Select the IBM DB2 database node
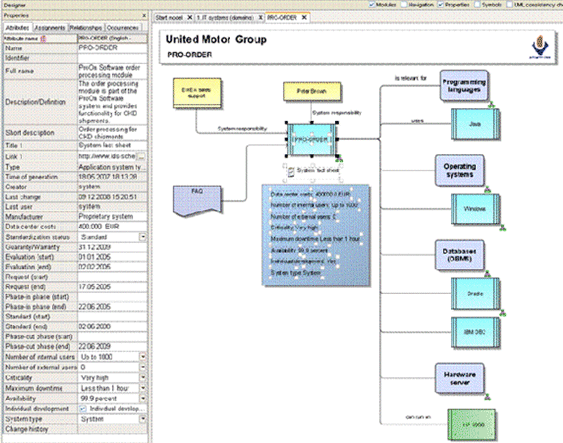The width and height of the screenshot is (563, 443). coord(475,332)
